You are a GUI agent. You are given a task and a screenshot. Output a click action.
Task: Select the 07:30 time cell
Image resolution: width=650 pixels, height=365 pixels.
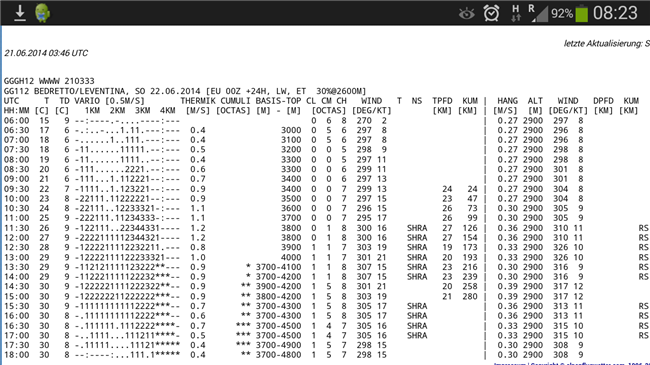pyautogui.click(x=17, y=150)
